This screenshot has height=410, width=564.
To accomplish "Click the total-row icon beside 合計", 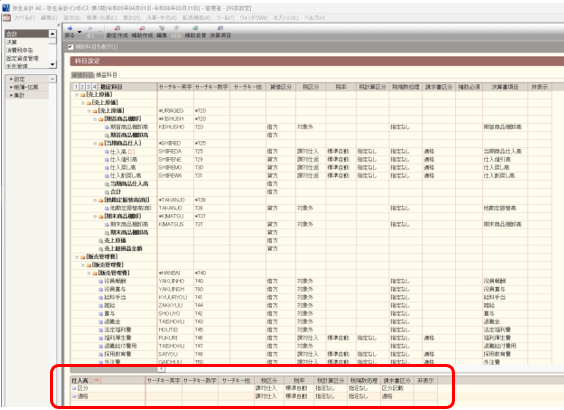I will pyautogui.click(x=107, y=192).
